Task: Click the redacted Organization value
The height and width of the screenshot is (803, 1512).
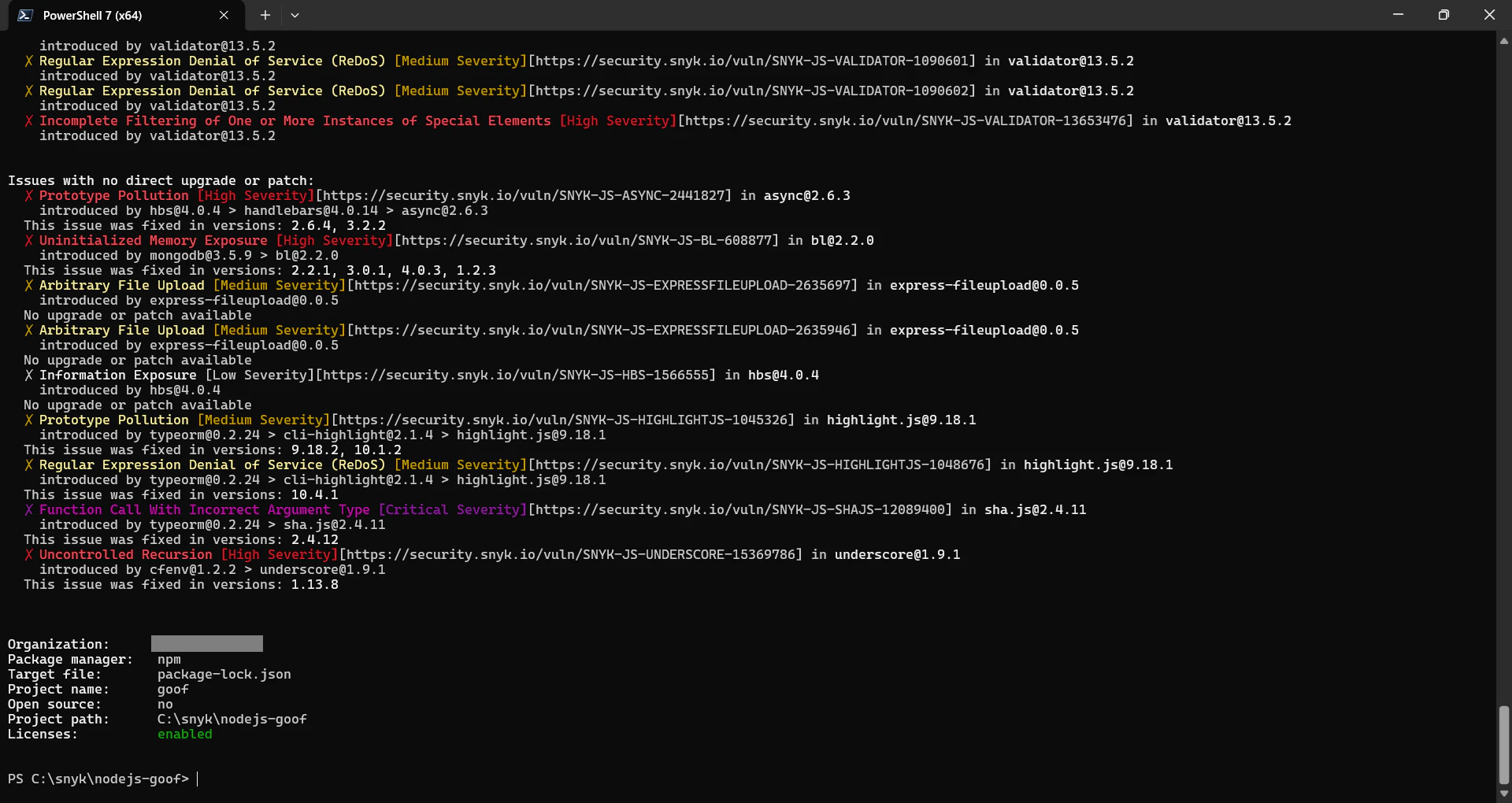Action: point(207,644)
